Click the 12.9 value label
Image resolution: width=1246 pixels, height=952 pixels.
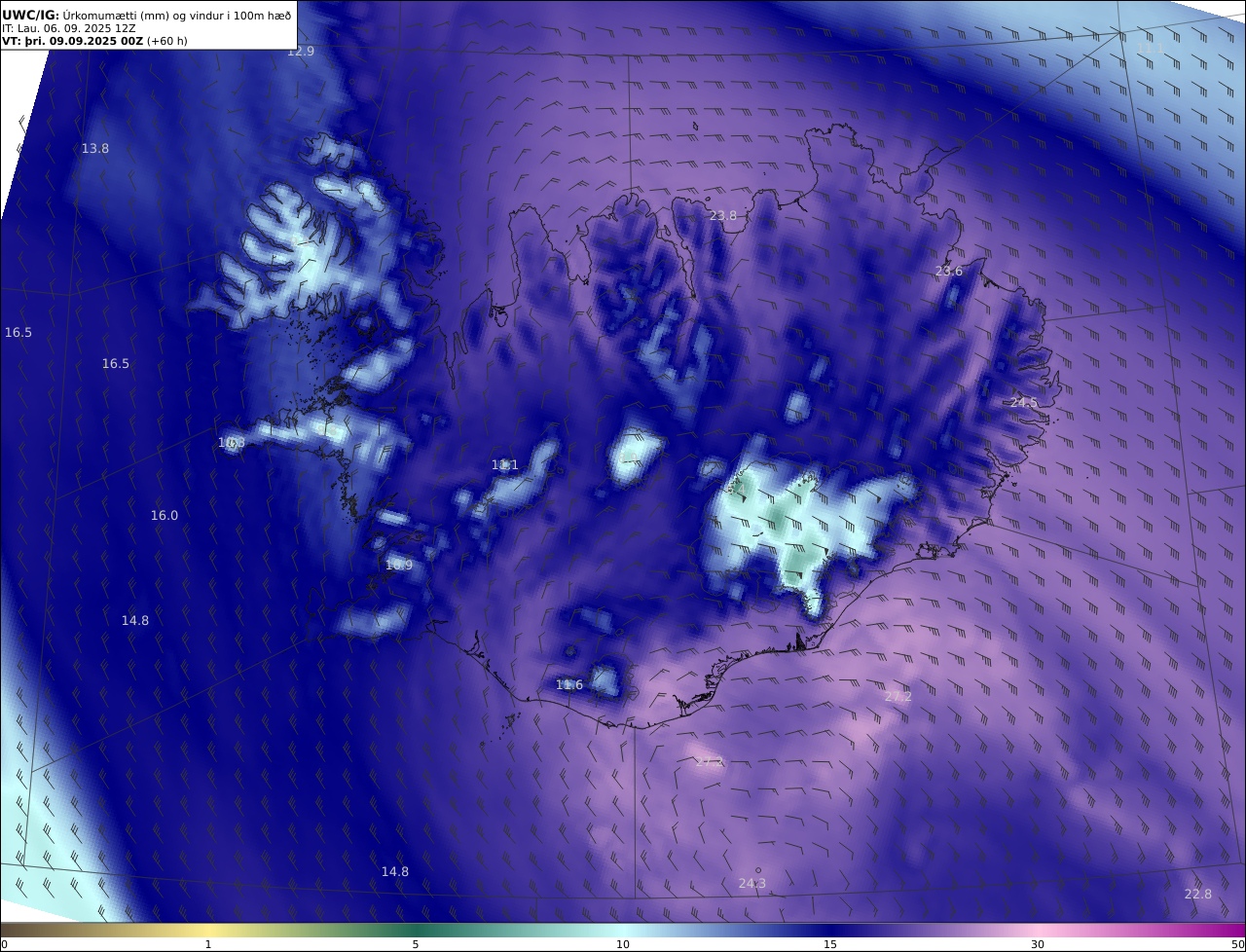(301, 51)
